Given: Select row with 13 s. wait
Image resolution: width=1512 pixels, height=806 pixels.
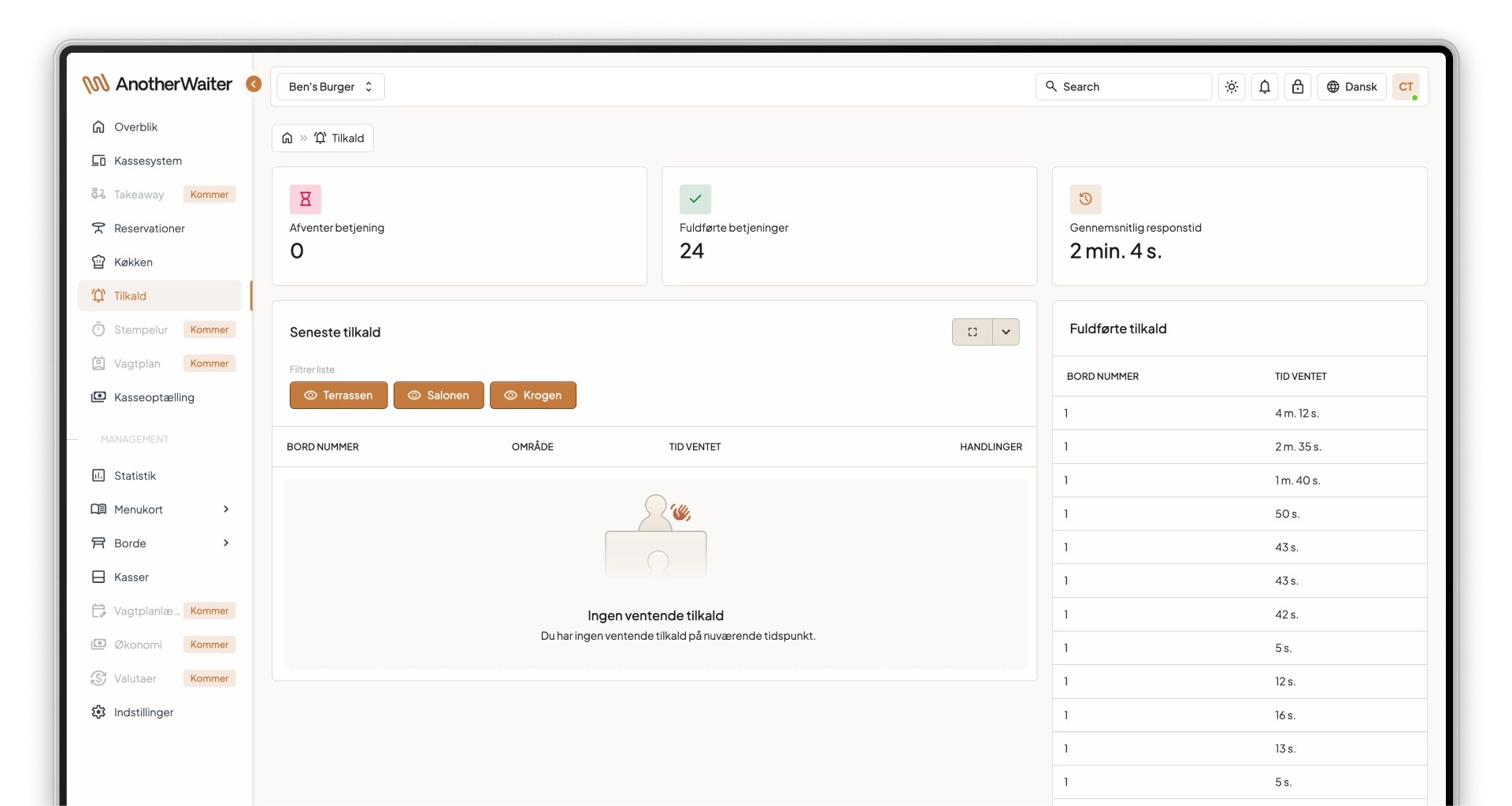Looking at the screenshot, I should (1240, 748).
